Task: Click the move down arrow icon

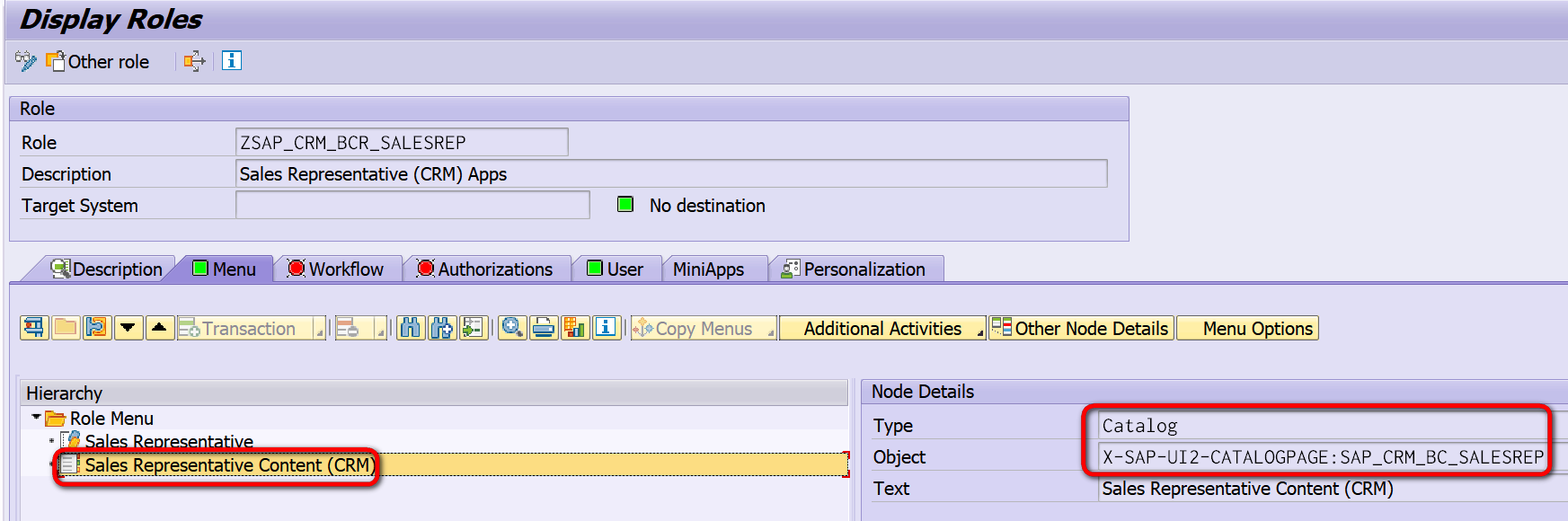Action: 128,328
